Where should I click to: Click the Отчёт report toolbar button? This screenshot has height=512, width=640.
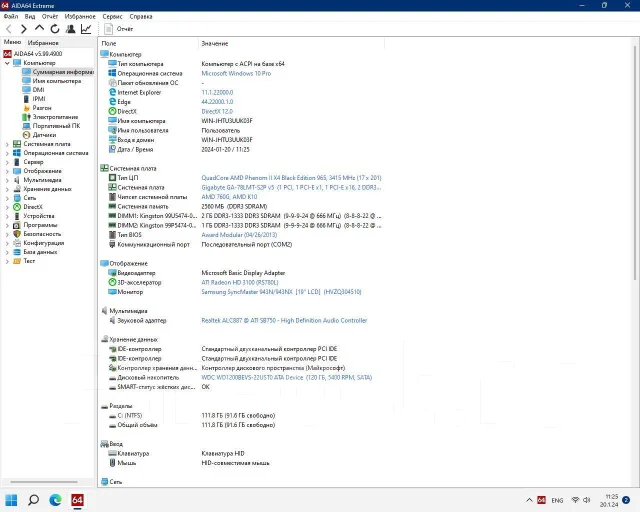coord(118,29)
